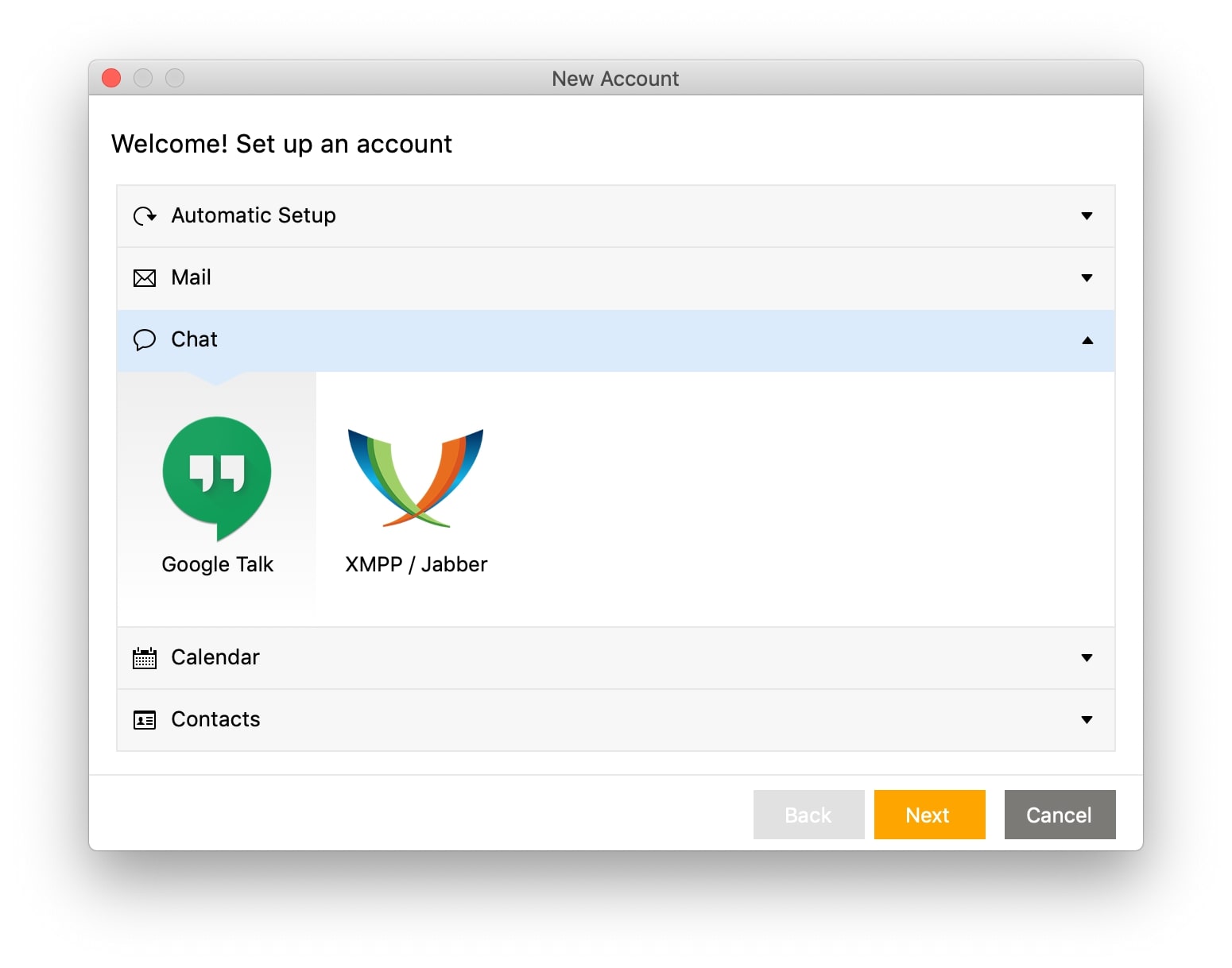The image size is (1232, 968).
Task: Close the New Account window
Action: (x=111, y=78)
